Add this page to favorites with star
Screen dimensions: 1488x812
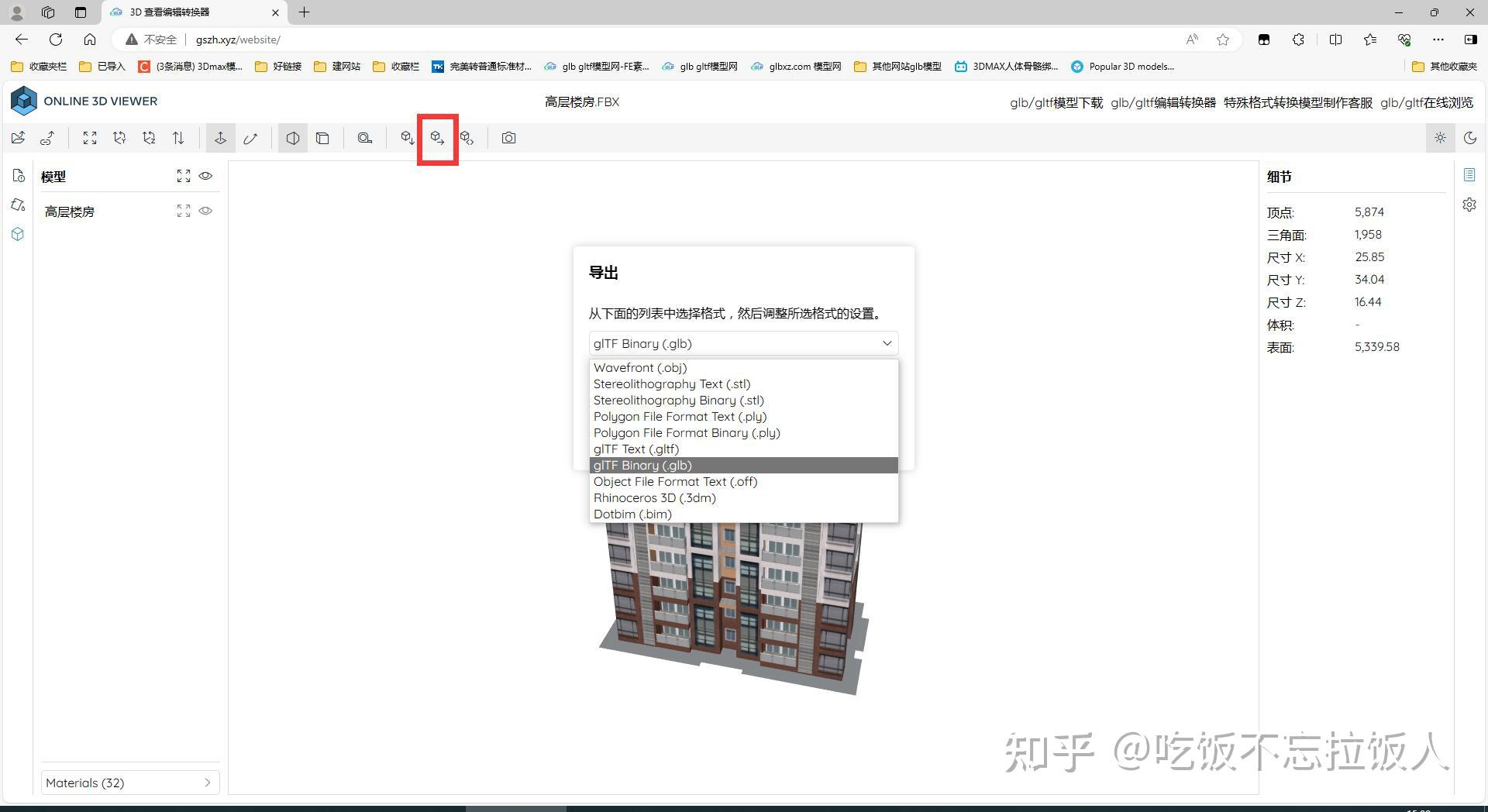point(1223,40)
